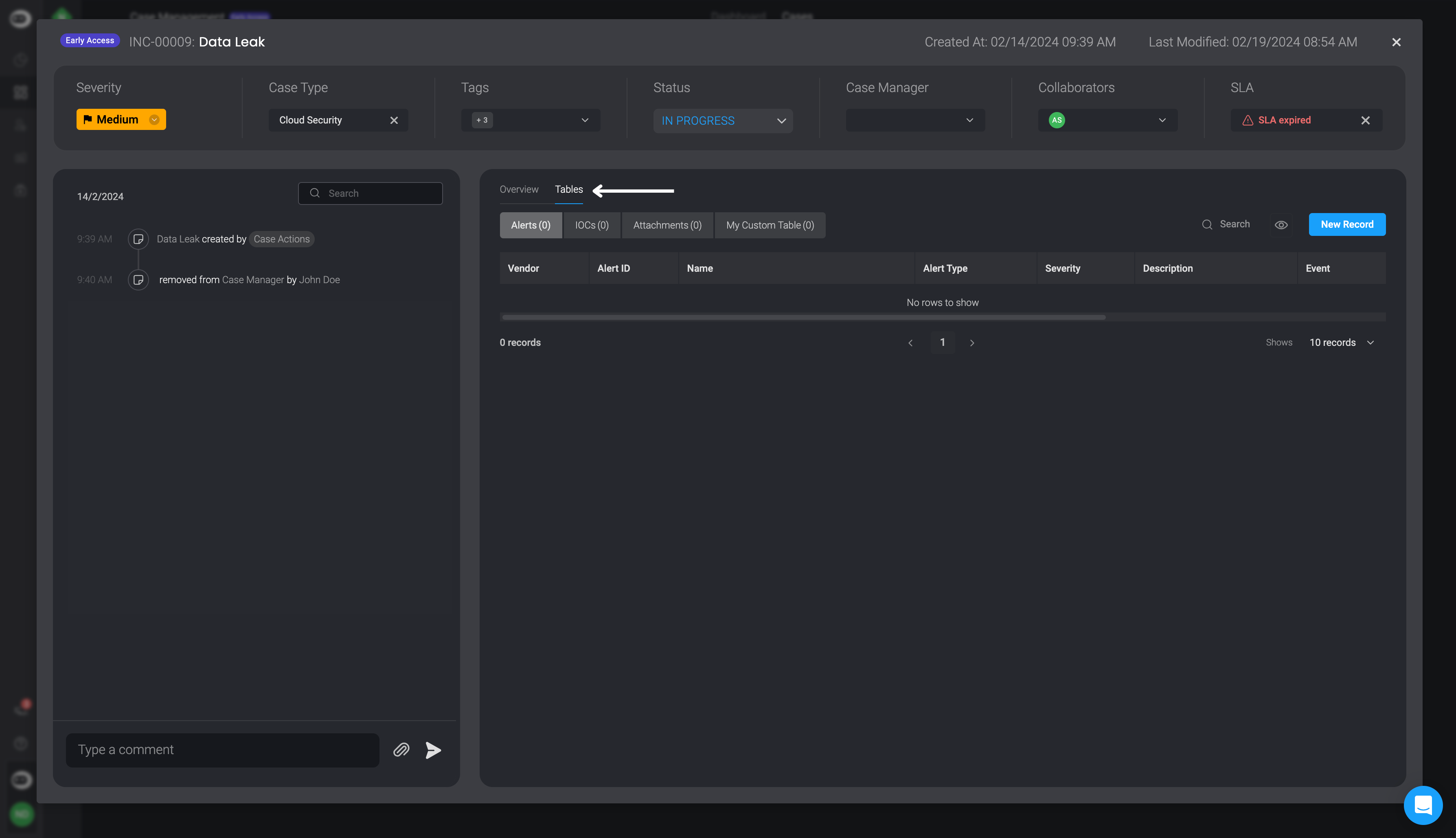
Task: Click the Early Access badge
Action: click(x=90, y=40)
